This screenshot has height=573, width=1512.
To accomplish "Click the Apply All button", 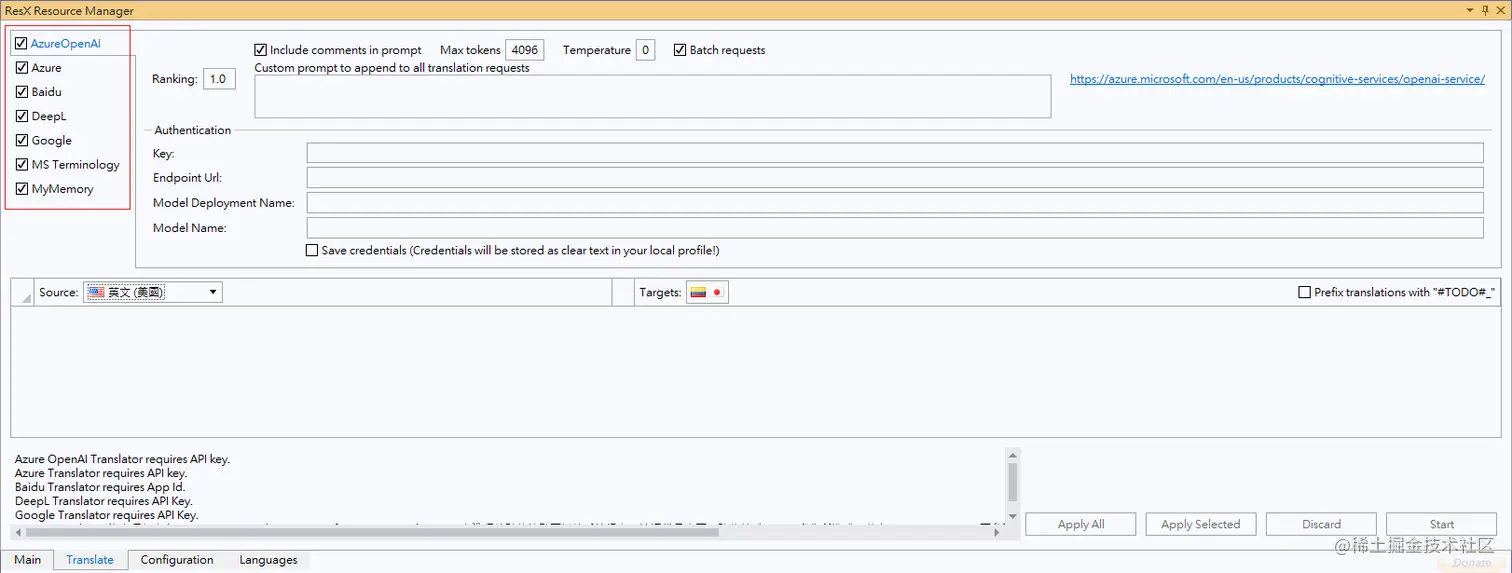I will click(x=1081, y=524).
